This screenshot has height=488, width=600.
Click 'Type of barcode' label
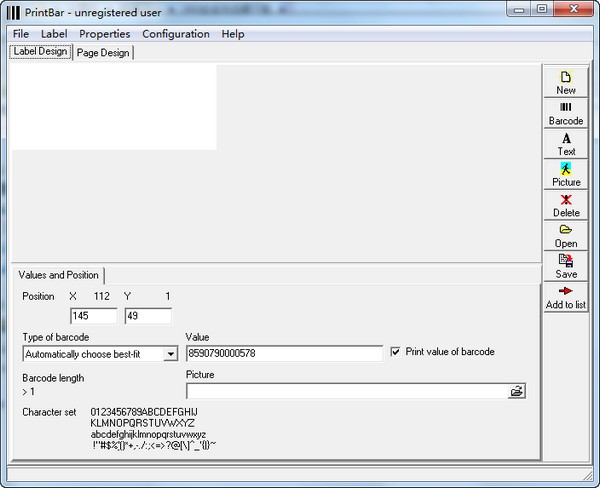(x=55, y=337)
